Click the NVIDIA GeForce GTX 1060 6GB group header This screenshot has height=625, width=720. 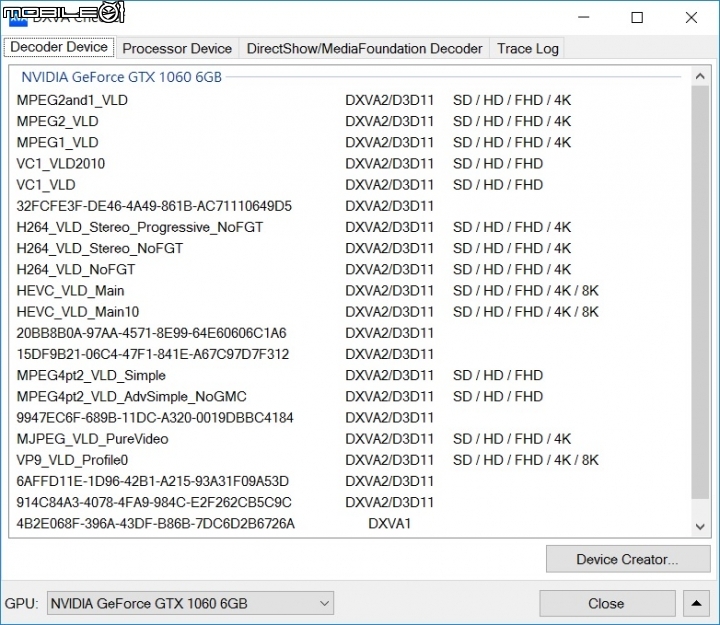pyautogui.click(x=122, y=77)
